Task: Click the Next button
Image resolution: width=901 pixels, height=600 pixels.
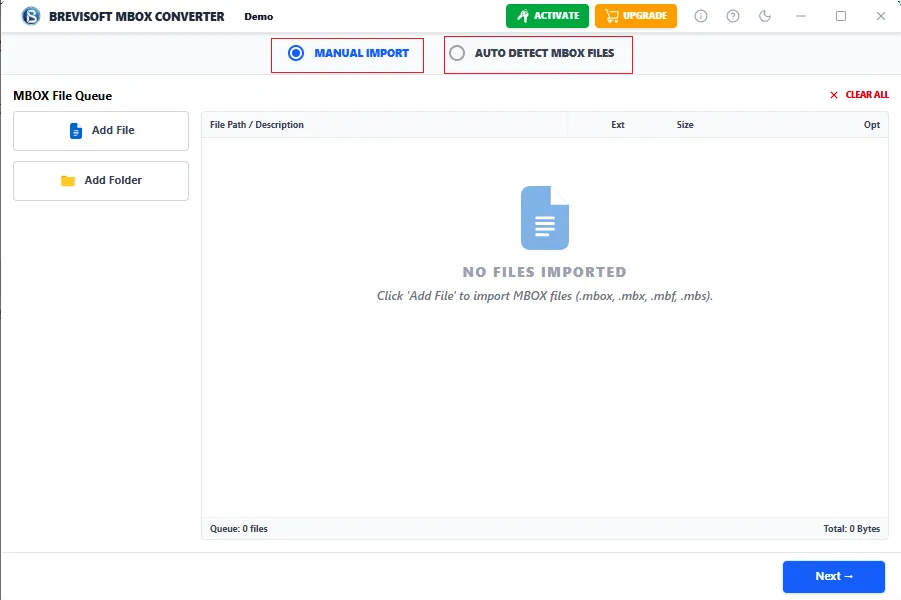Action: click(834, 576)
